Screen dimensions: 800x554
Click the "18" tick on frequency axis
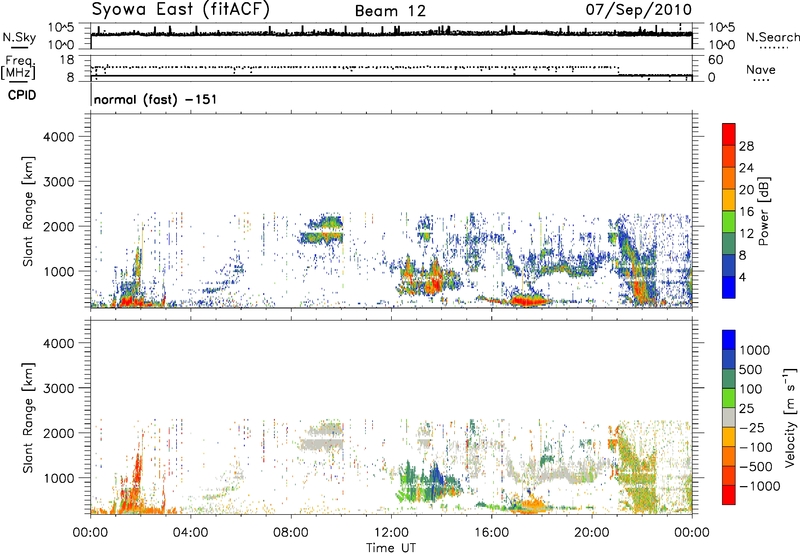(x=67, y=60)
